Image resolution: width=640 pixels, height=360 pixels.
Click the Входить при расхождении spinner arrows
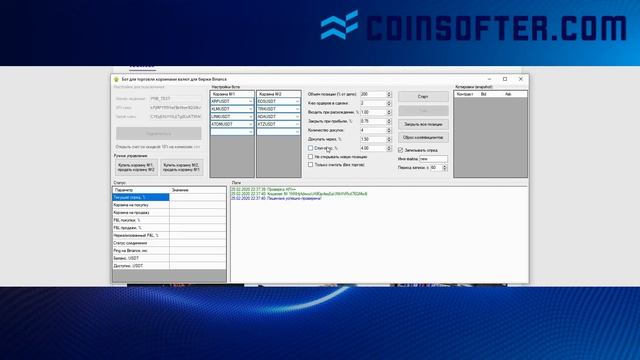(389, 112)
